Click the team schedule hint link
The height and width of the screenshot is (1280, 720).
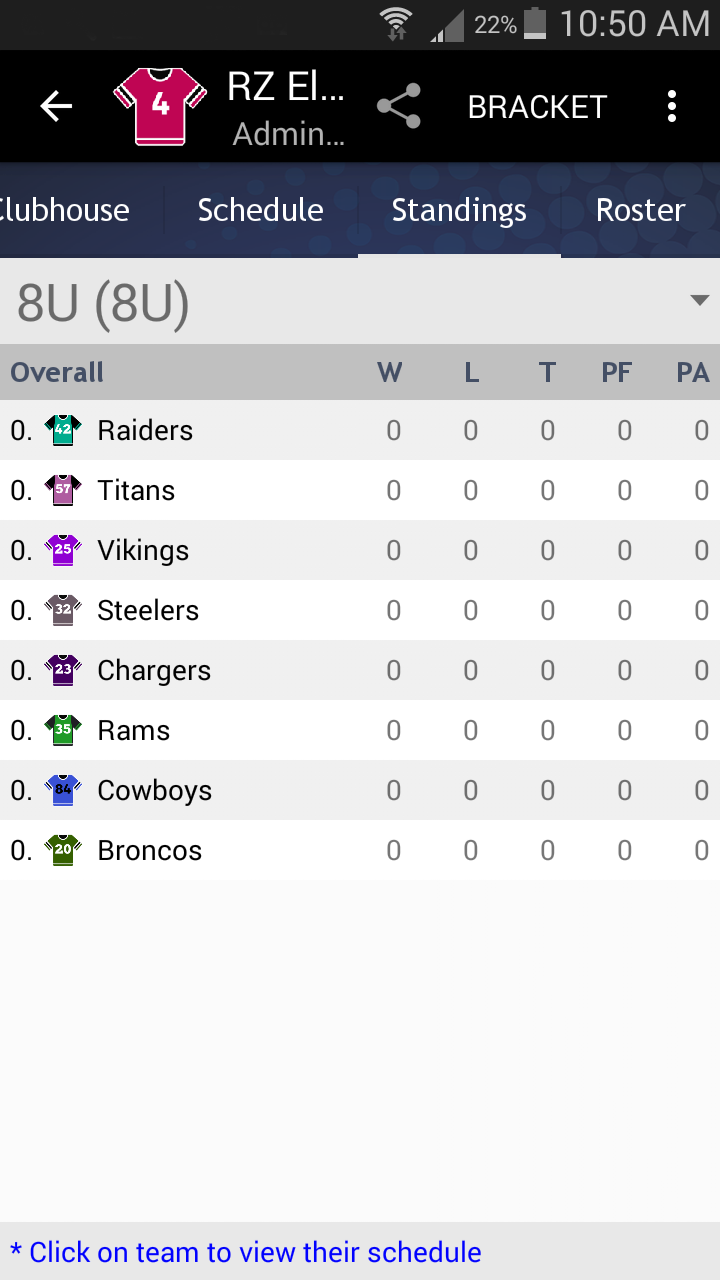246,1252
